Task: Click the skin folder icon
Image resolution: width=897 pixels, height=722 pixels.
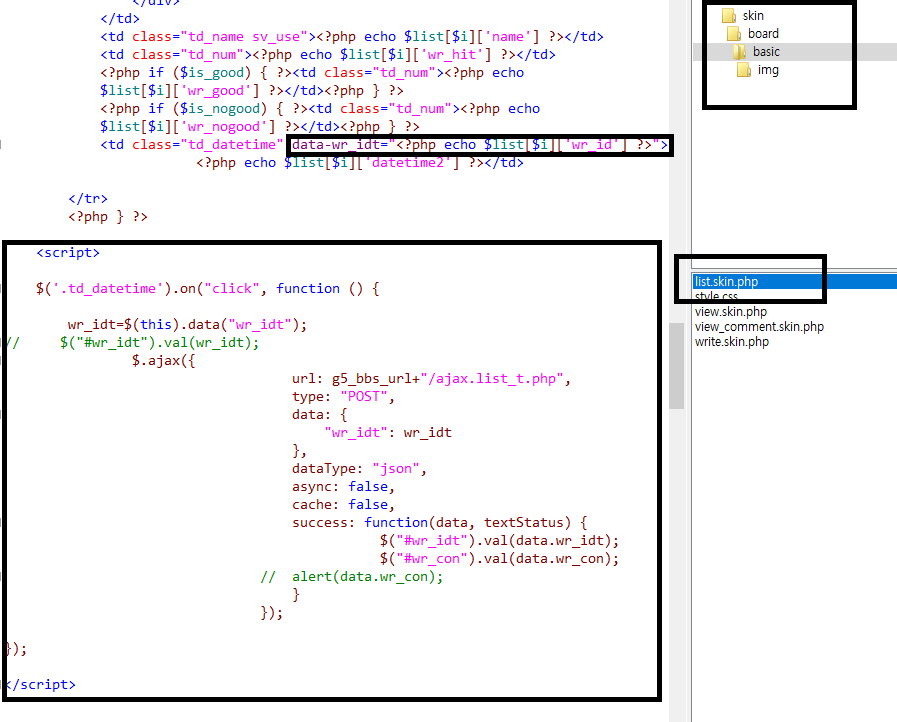Action: 727,16
